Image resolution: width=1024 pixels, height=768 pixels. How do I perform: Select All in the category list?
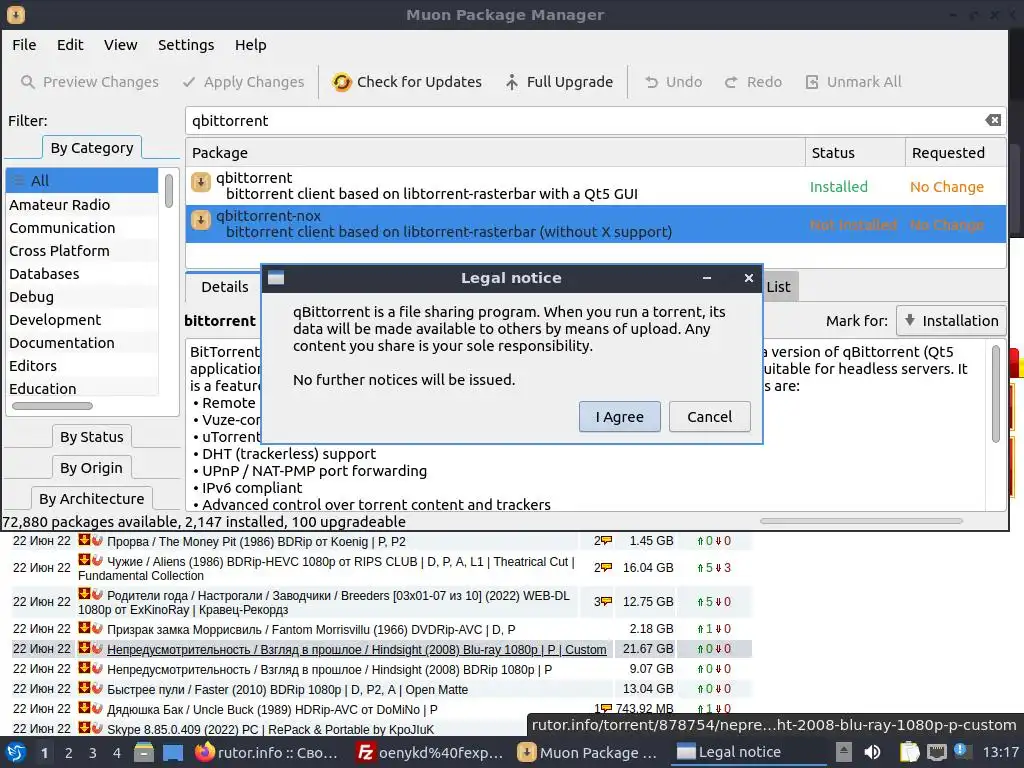(x=82, y=181)
